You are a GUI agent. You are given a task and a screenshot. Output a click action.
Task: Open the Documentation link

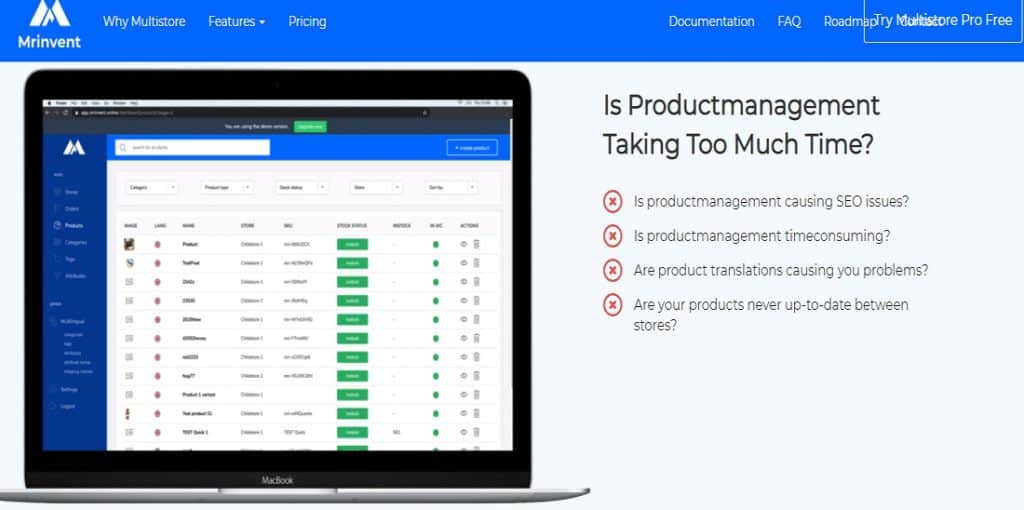point(711,22)
